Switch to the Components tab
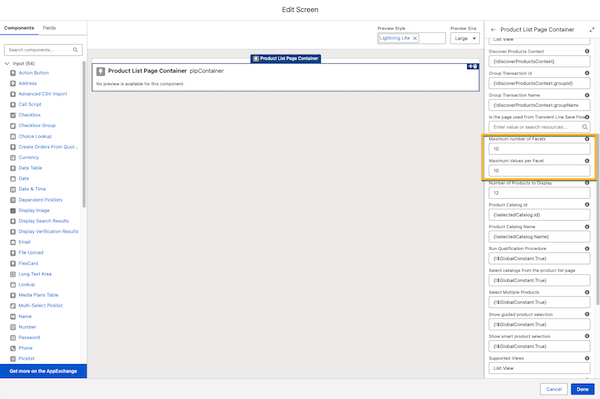Viewport: 600px width, 399px height. tap(19, 28)
